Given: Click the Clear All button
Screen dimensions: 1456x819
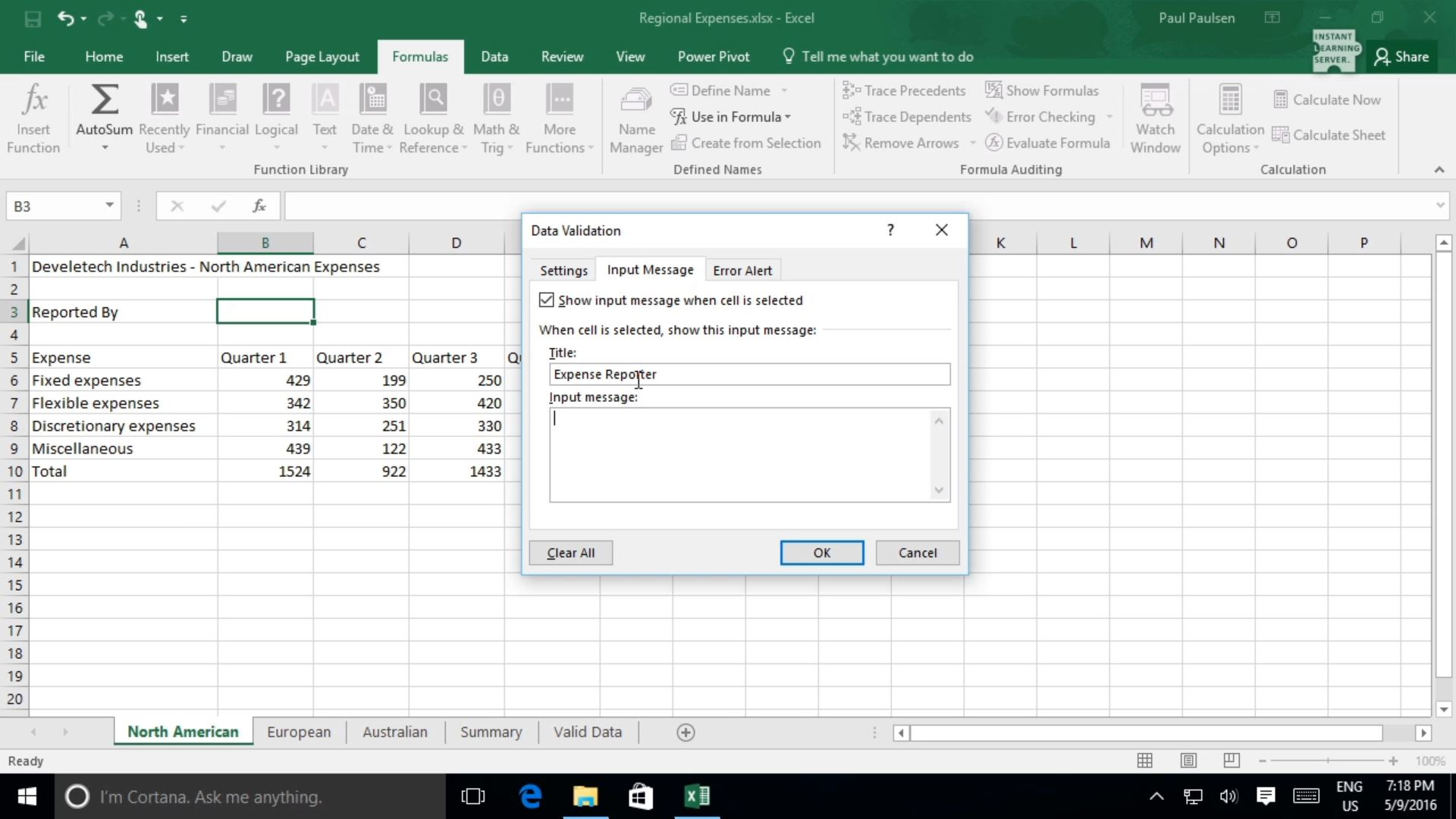Looking at the screenshot, I should tap(570, 552).
